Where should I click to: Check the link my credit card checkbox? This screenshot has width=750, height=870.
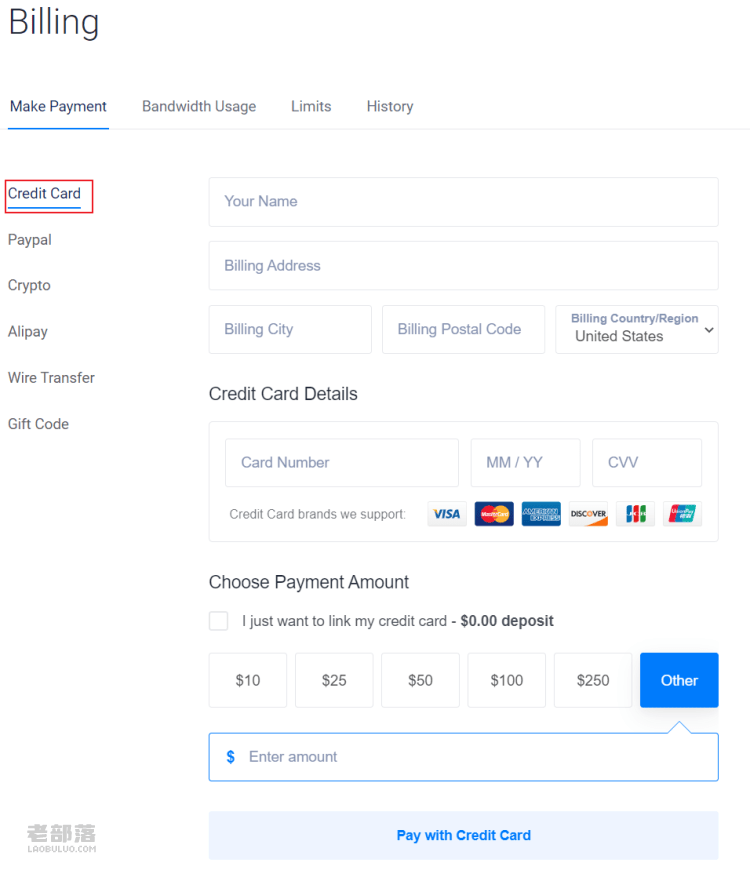click(219, 621)
